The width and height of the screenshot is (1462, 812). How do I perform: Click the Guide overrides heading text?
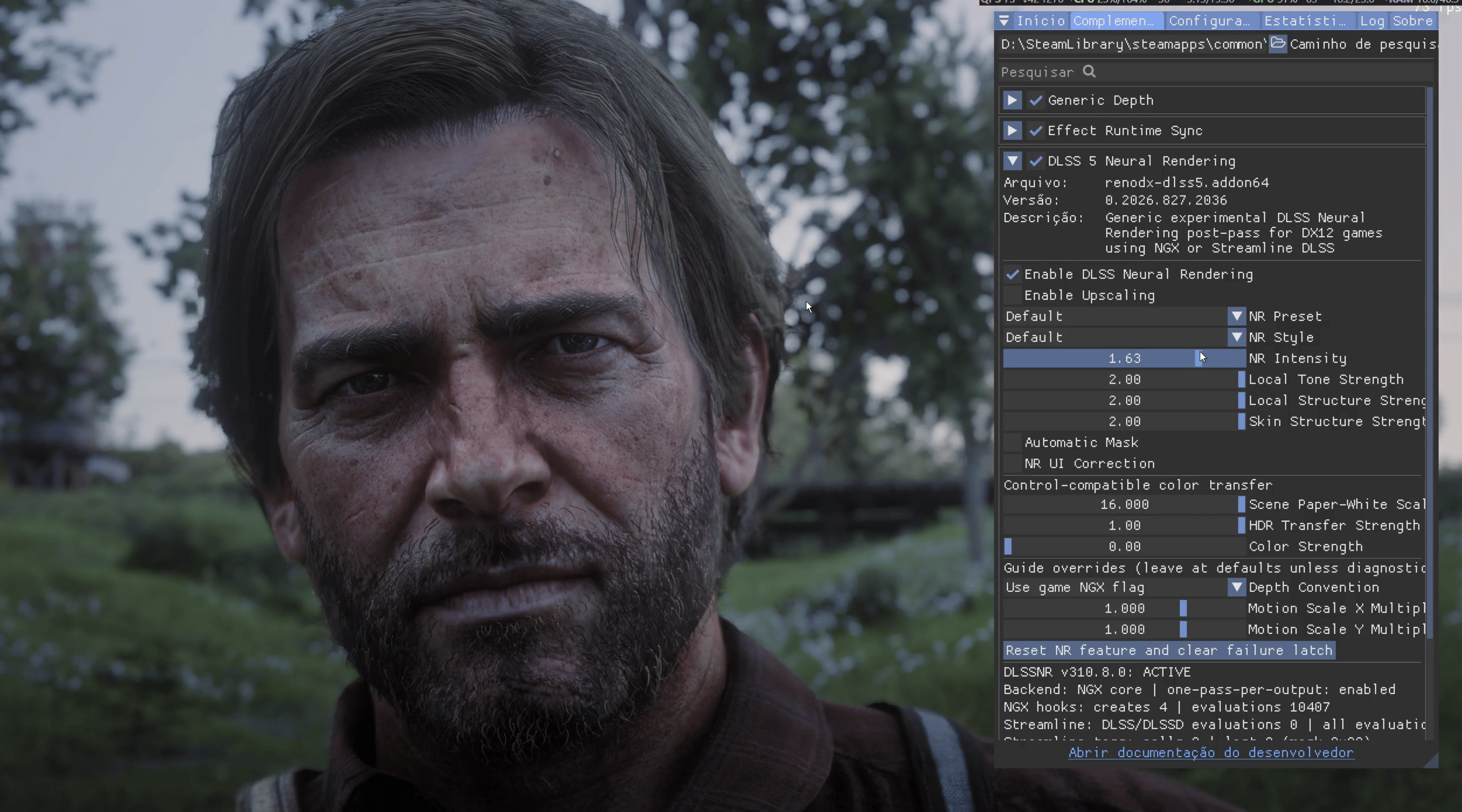[x=1214, y=568]
